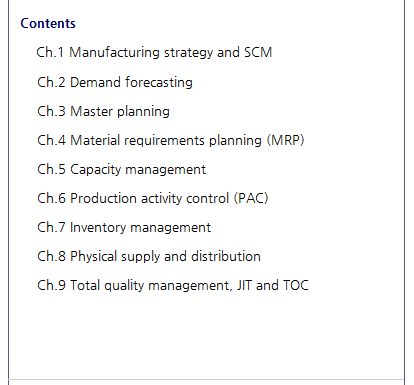Open Ch.6 Production activity control (PAC)
The width and height of the screenshot is (414, 385).
(153, 198)
